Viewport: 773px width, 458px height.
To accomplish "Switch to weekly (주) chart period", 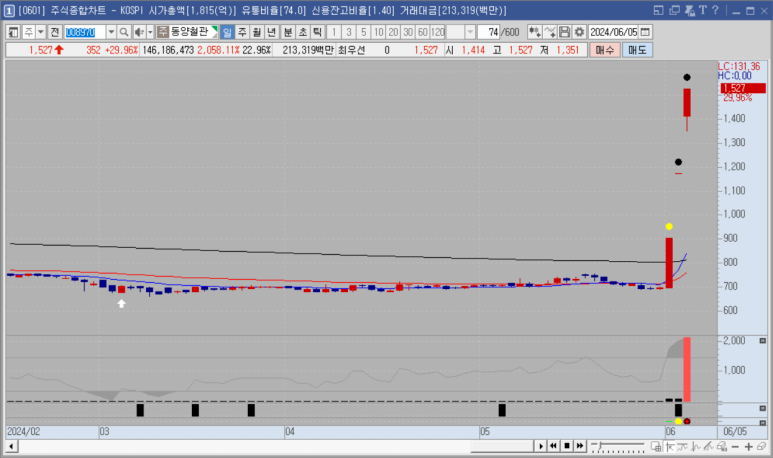I will [x=242, y=32].
